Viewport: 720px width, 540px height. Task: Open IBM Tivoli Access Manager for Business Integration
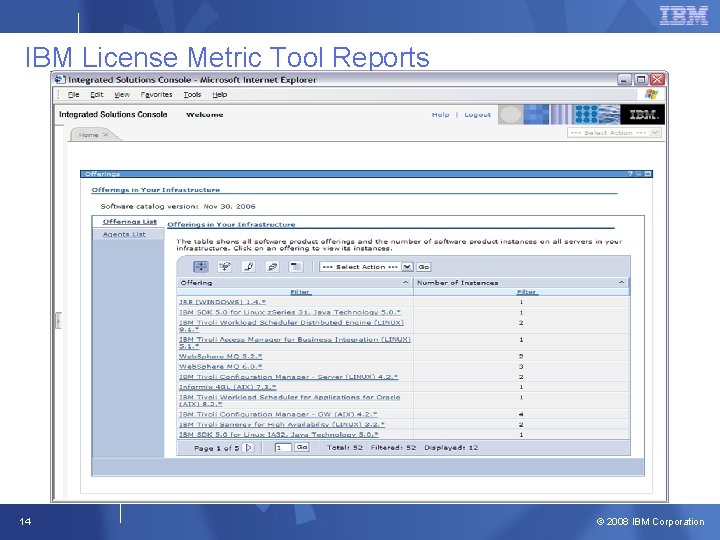[294, 343]
